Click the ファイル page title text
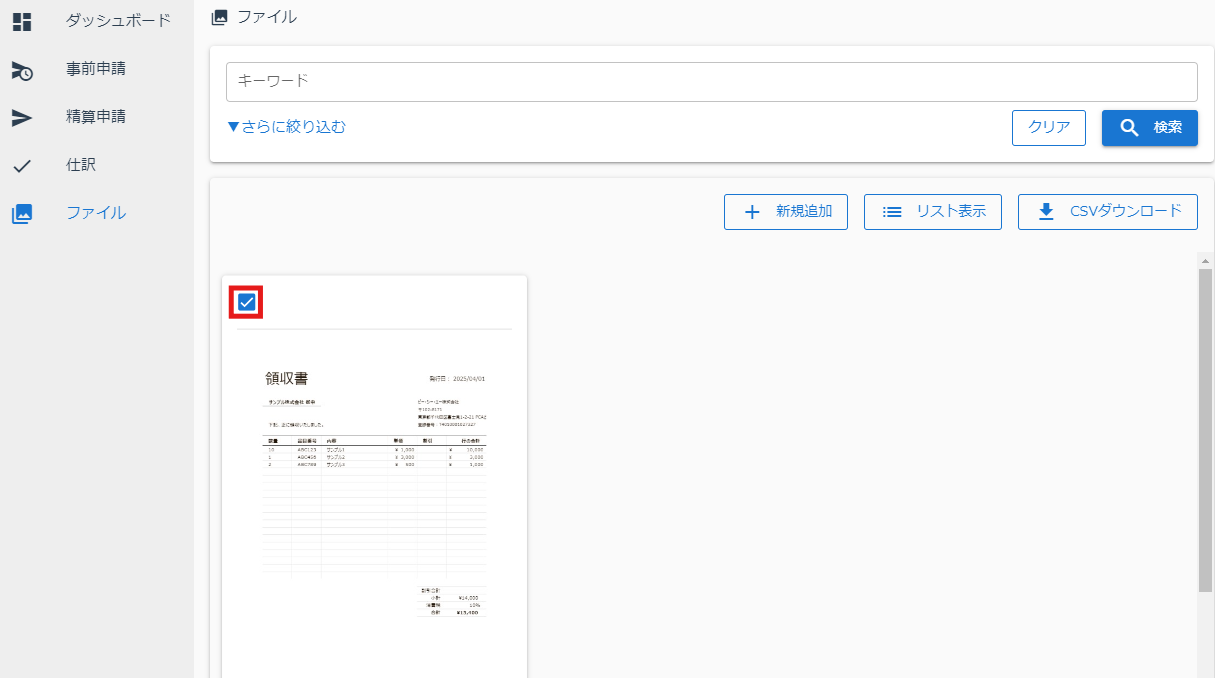This screenshot has width=1215, height=678. pos(266,17)
